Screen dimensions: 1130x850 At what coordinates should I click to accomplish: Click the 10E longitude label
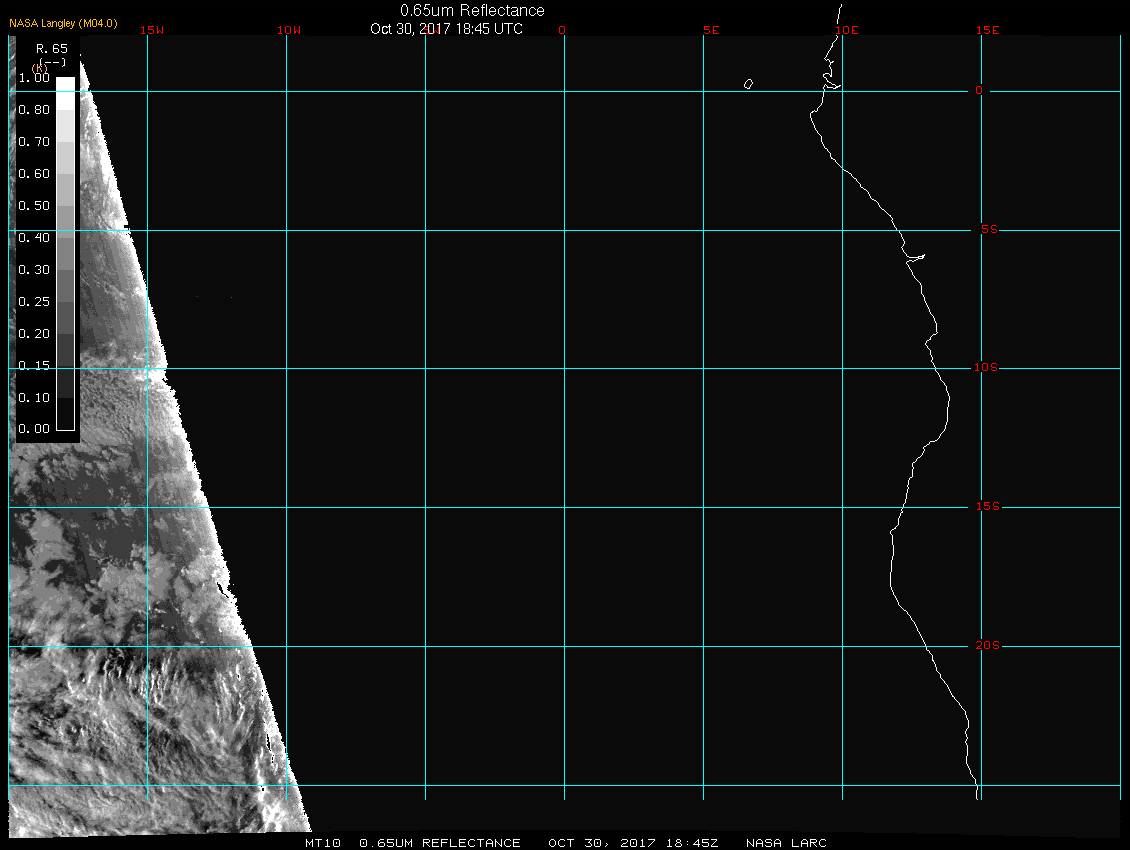coord(846,30)
